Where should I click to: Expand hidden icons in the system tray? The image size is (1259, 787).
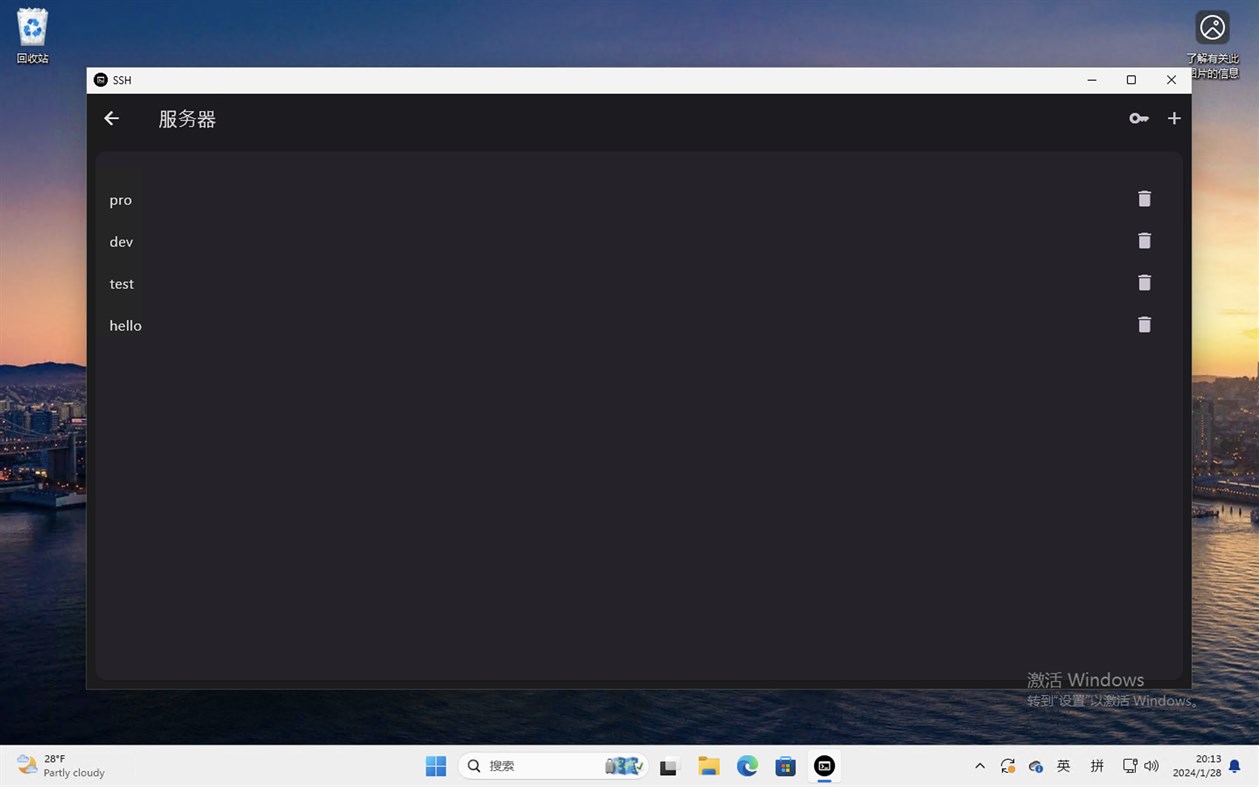coord(979,766)
